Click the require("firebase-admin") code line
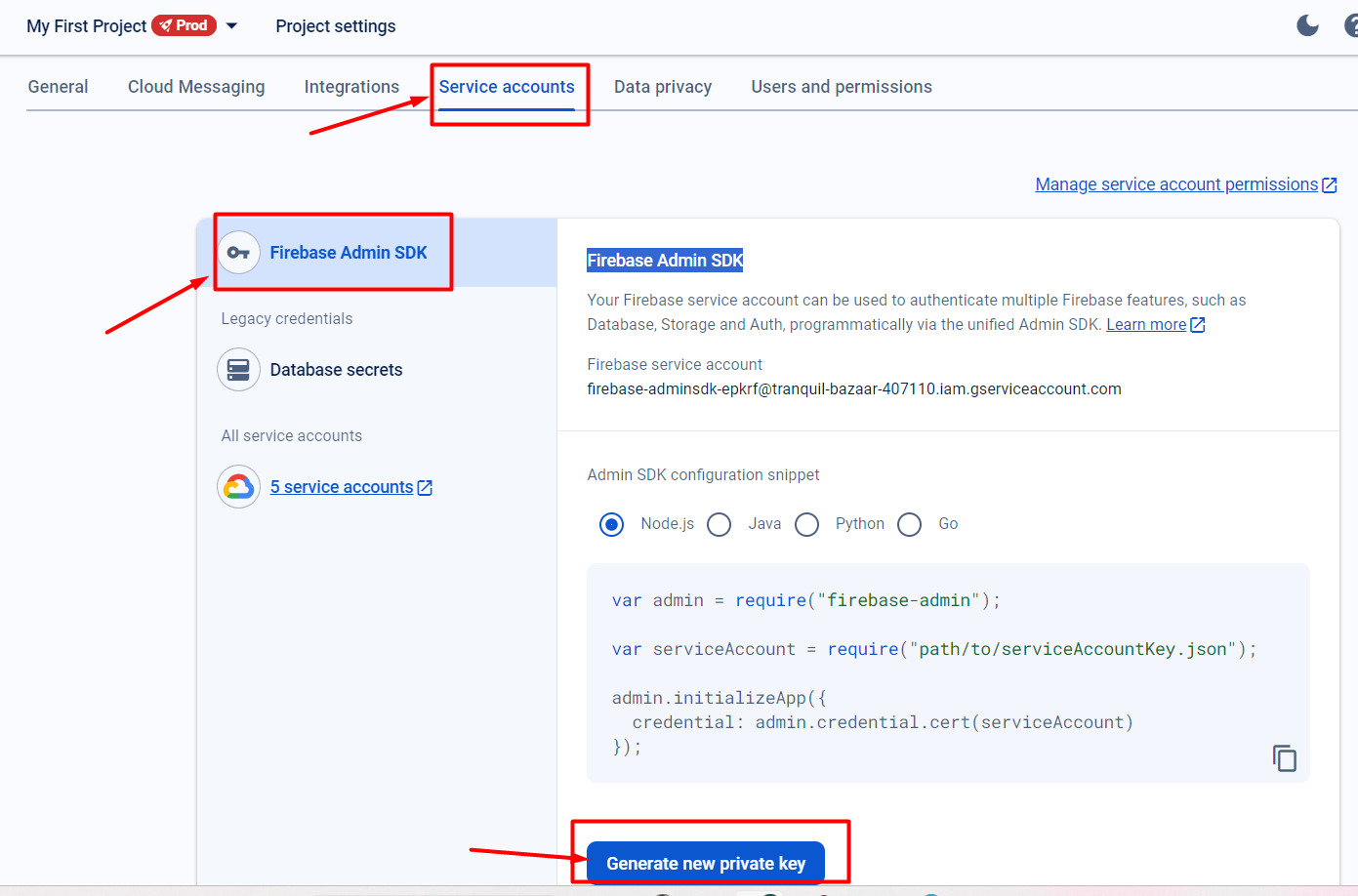Screen dimensions: 1358x896 pos(806,600)
